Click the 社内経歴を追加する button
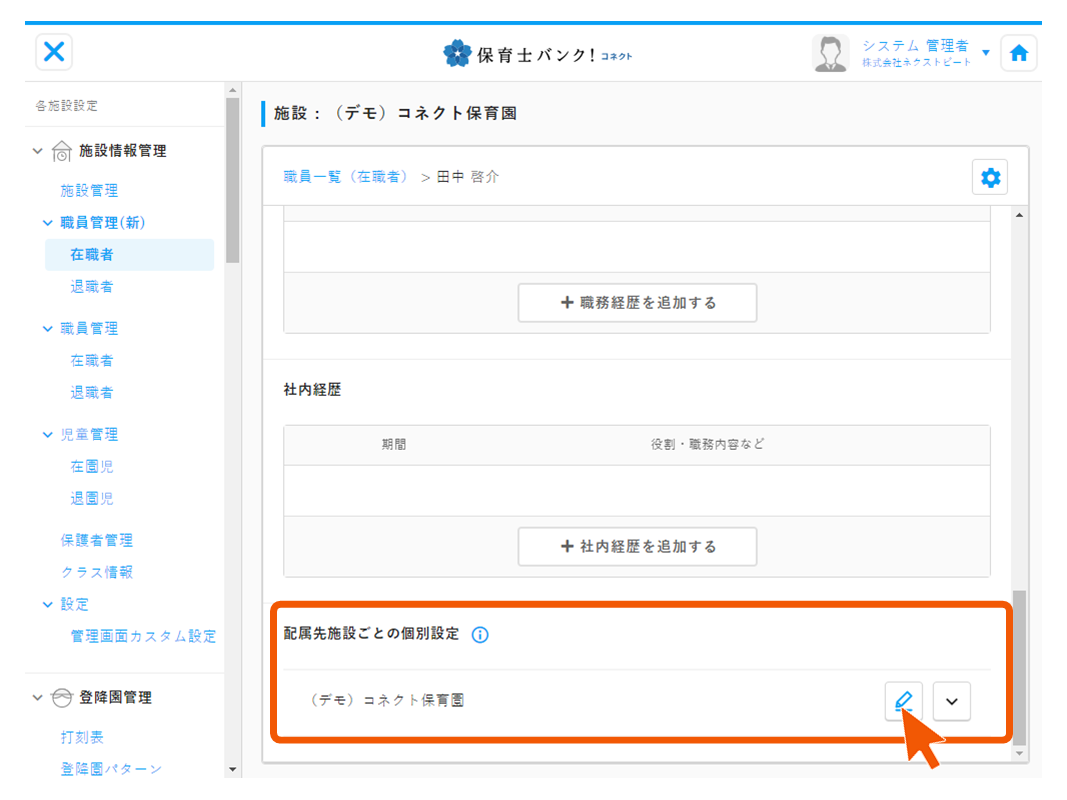1067x800 pixels. 637,547
